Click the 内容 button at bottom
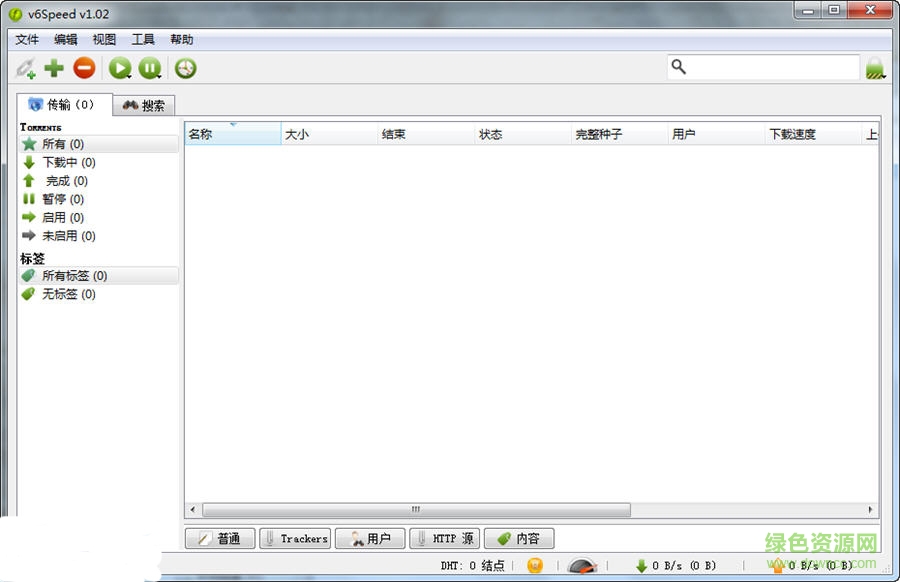Image resolution: width=900 pixels, height=582 pixels. (519, 538)
